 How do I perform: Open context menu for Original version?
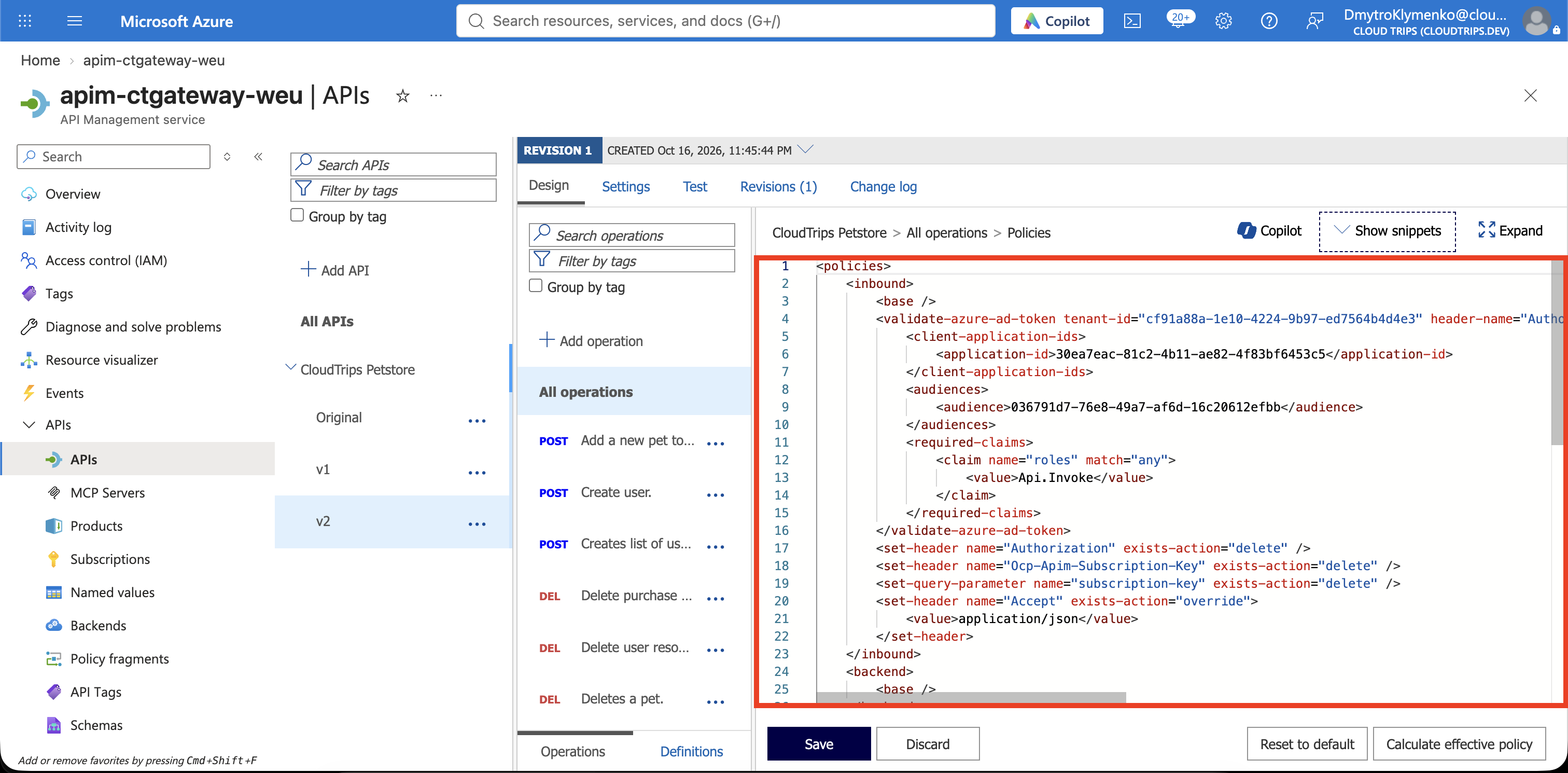pos(477,421)
